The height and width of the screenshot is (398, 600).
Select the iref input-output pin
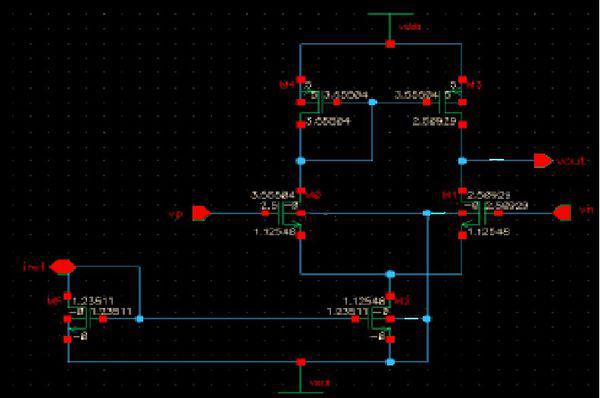(63, 267)
